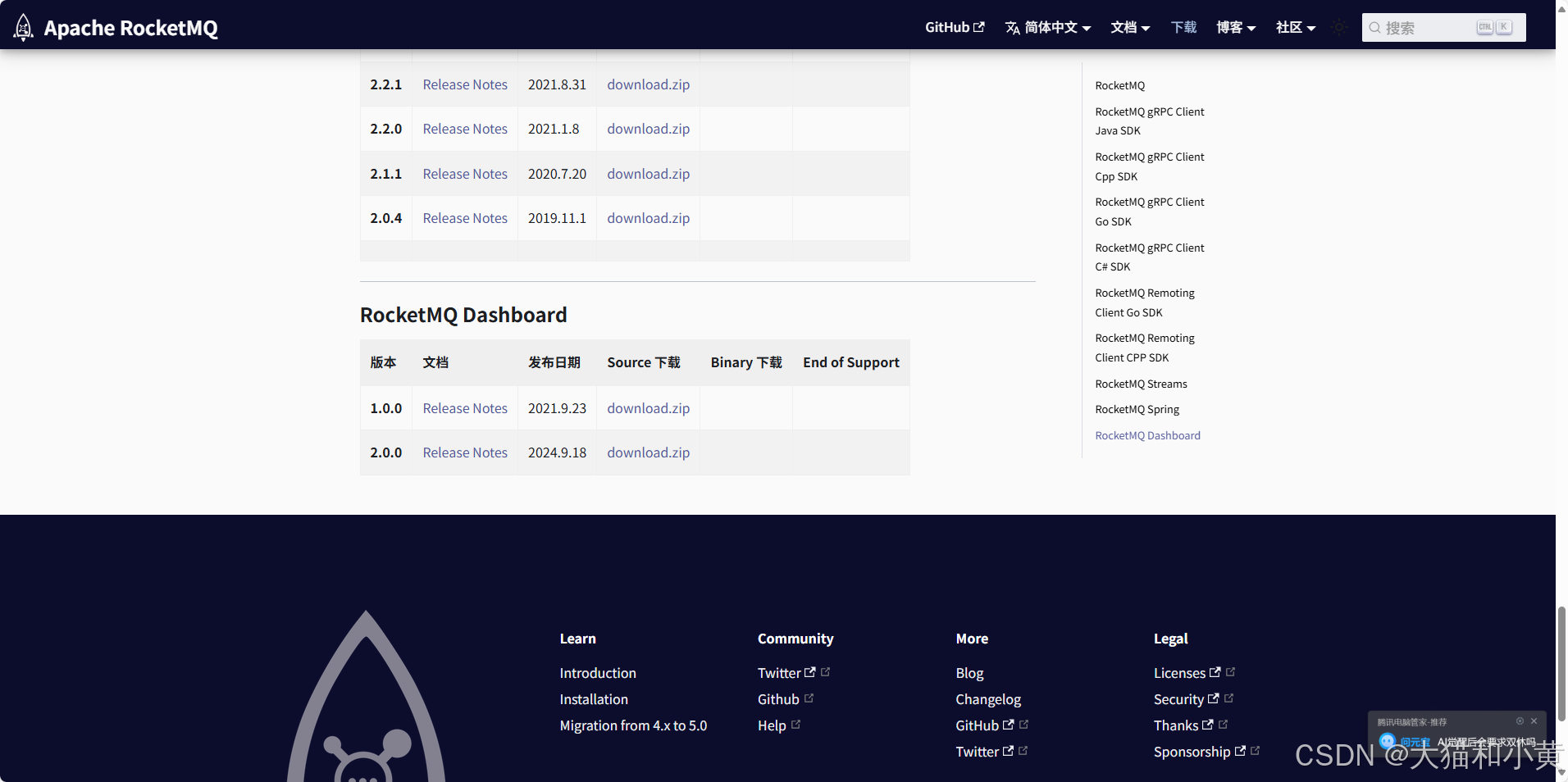Jump to RocketMQ gRPC Client Java SDK
The image size is (1568, 782).
coord(1149,121)
